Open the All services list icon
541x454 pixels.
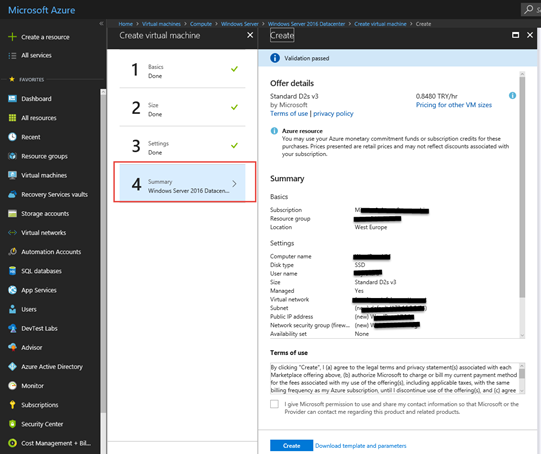(x=12, y=56)
